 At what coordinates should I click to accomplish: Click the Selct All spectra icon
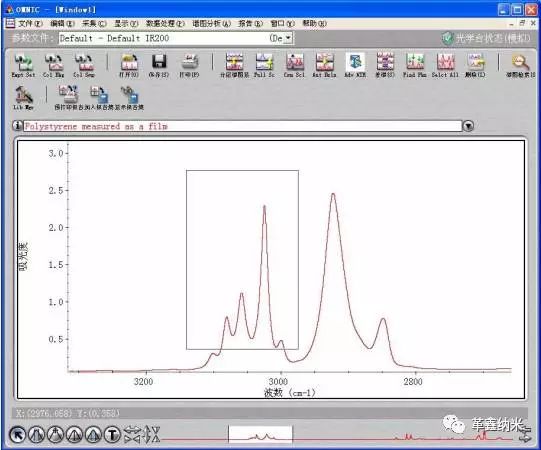445,66
